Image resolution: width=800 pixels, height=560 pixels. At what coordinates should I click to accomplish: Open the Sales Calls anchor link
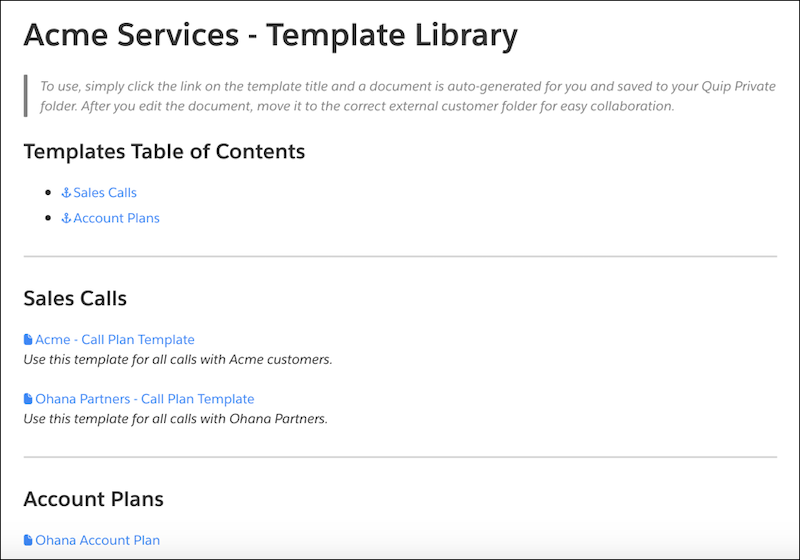(105, 193)
